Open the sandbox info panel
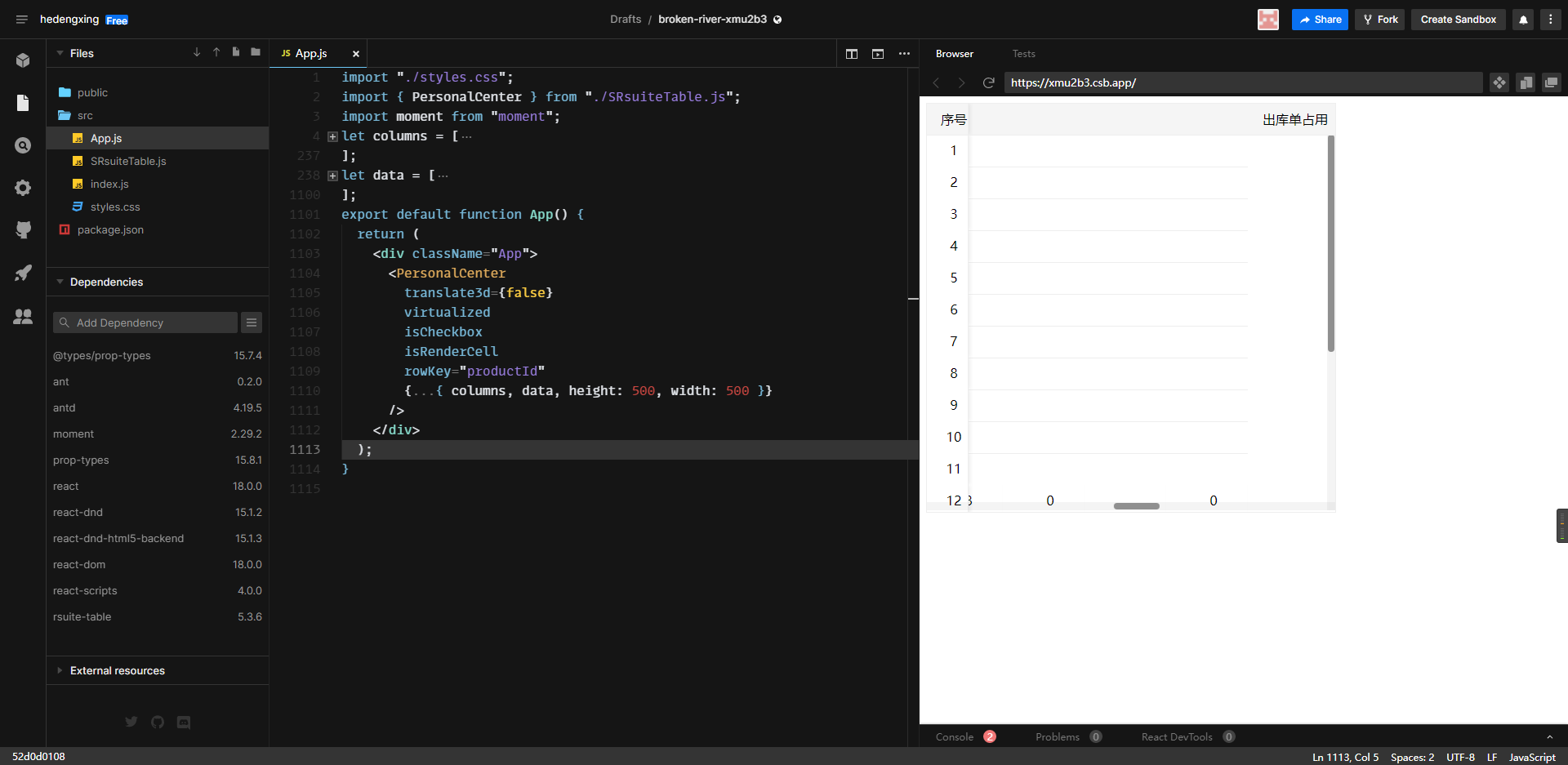 click(23, 60)
